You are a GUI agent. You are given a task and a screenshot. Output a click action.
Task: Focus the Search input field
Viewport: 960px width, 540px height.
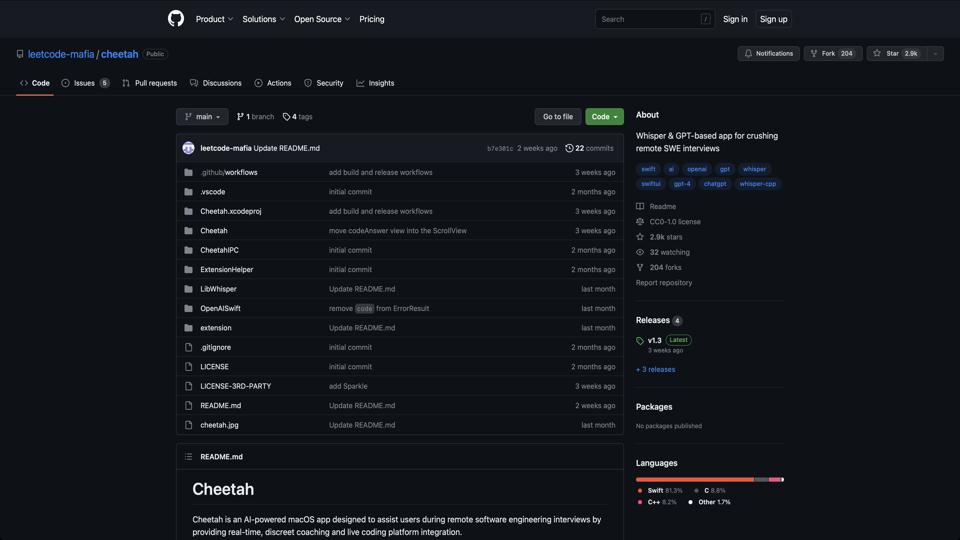648,19
